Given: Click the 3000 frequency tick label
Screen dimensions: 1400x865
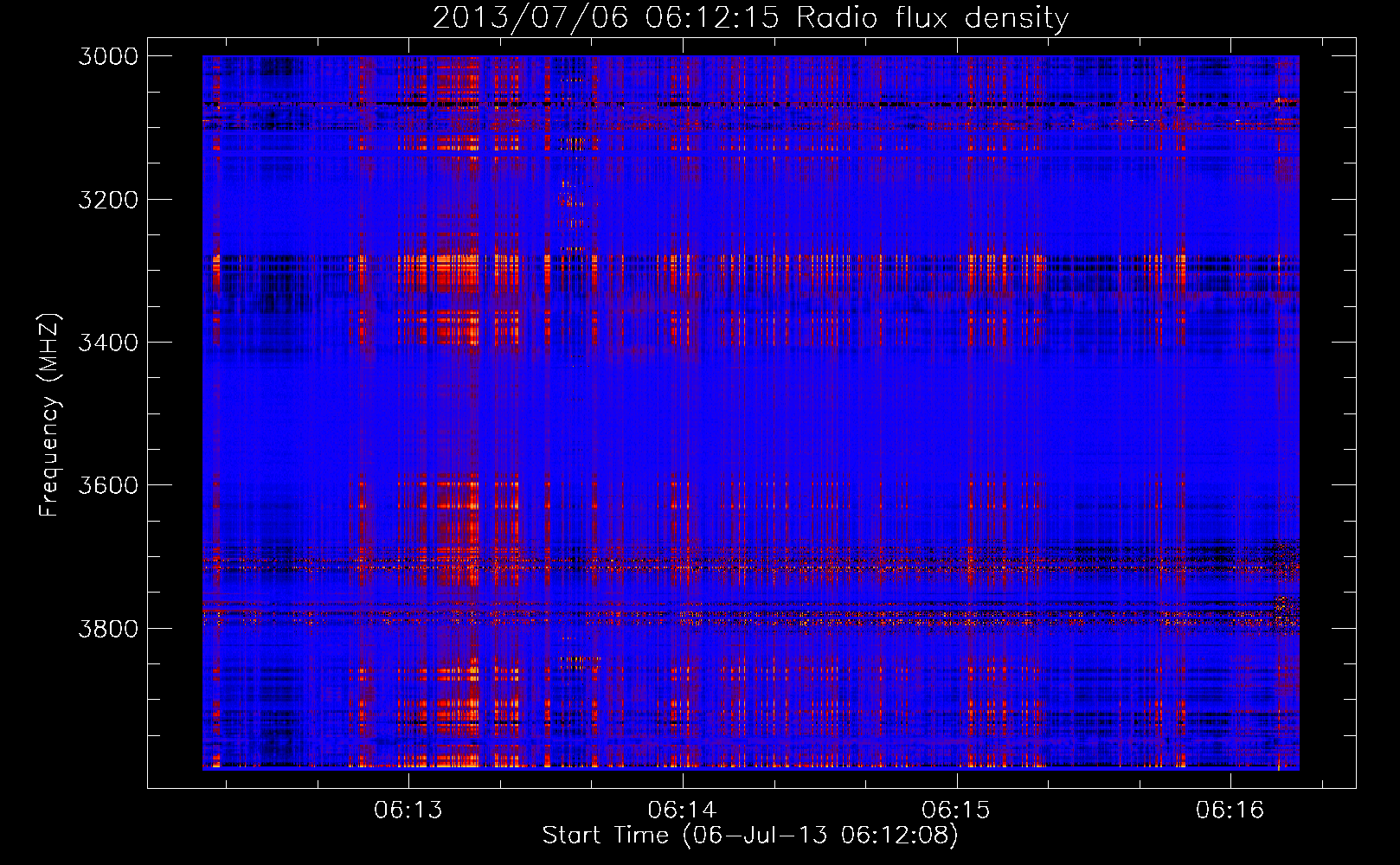Looking at the screenshot, I should tap(108, 56).
